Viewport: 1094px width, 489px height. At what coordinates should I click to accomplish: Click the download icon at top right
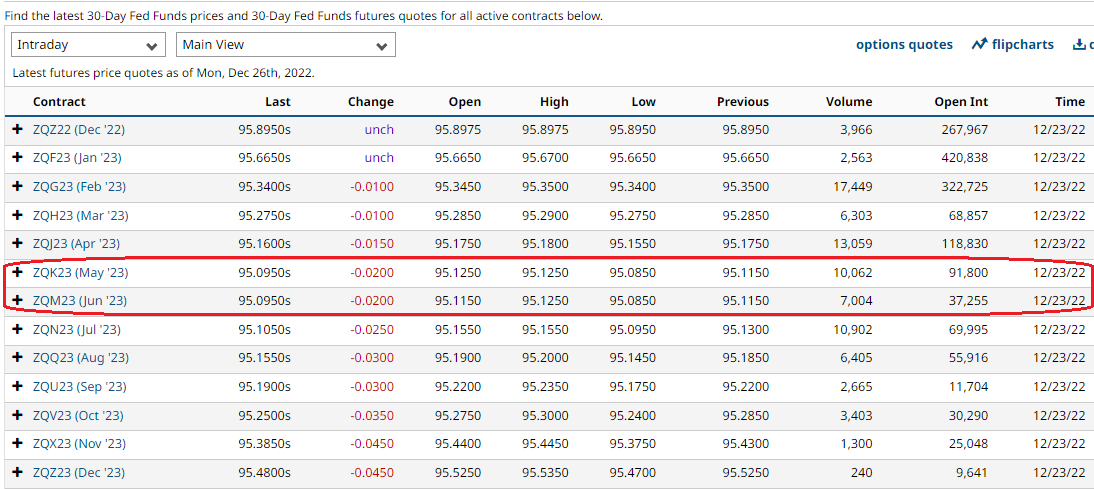[1079, 44]
